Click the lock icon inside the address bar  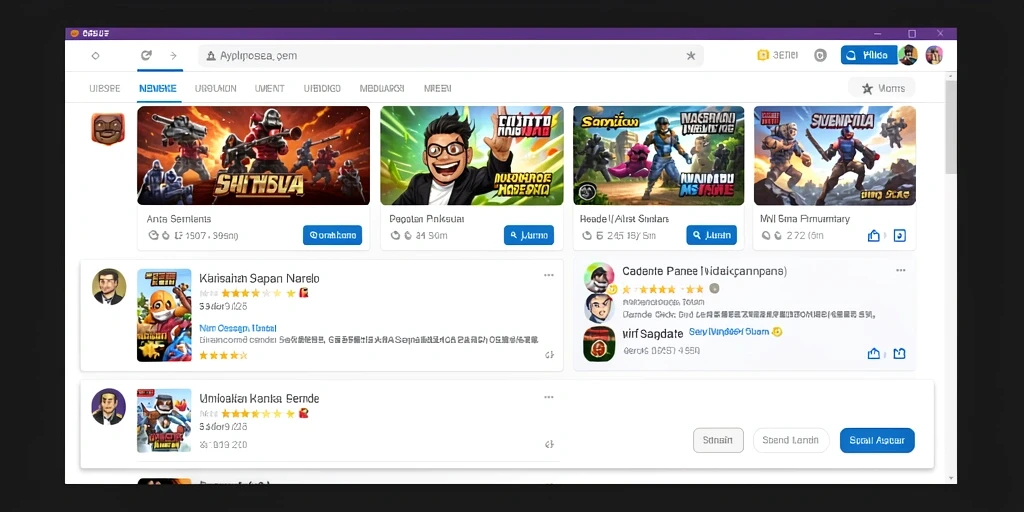tap(211, 56)
